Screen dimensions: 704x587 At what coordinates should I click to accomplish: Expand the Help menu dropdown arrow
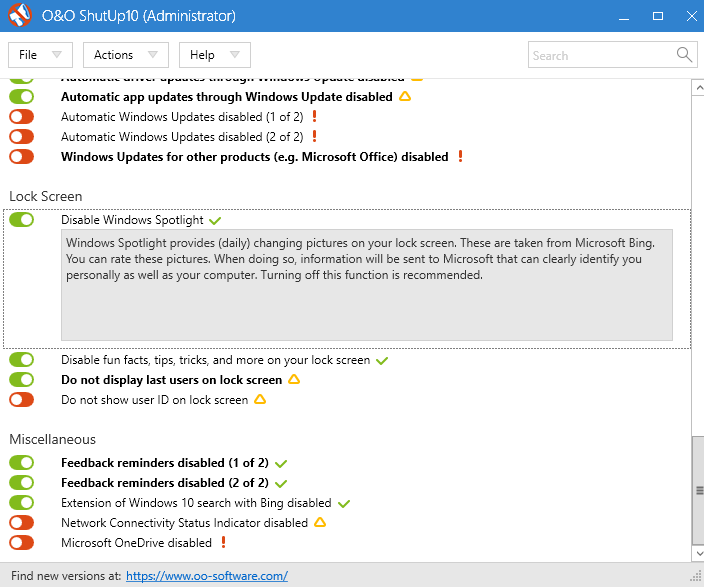tap(234, 54)
